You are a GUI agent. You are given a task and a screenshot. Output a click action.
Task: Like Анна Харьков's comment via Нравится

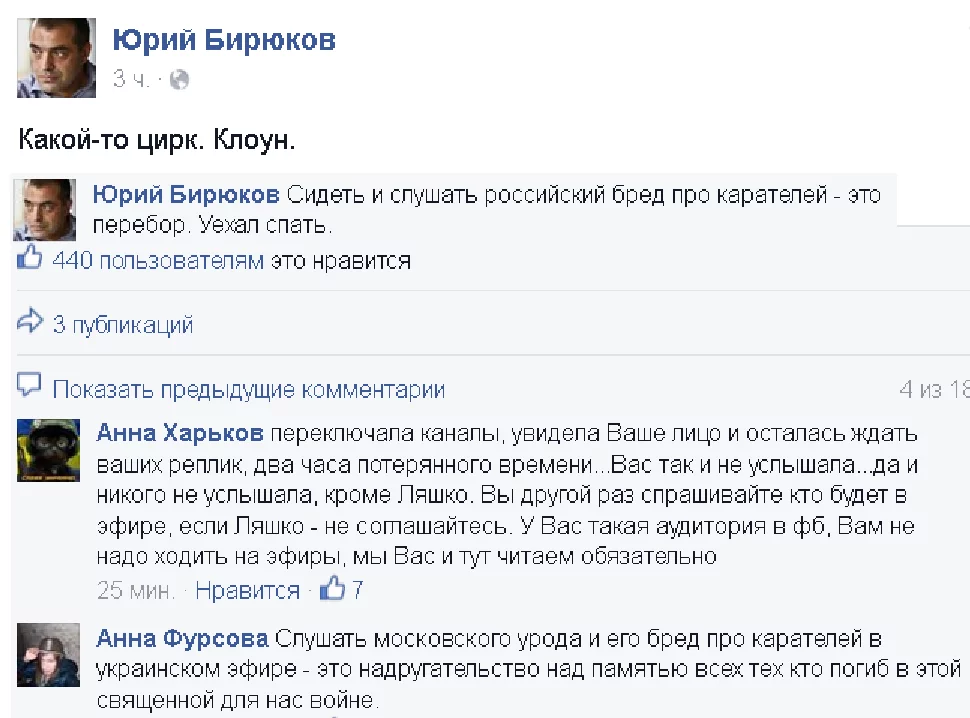pyautogui.click(x=247, y=590)
